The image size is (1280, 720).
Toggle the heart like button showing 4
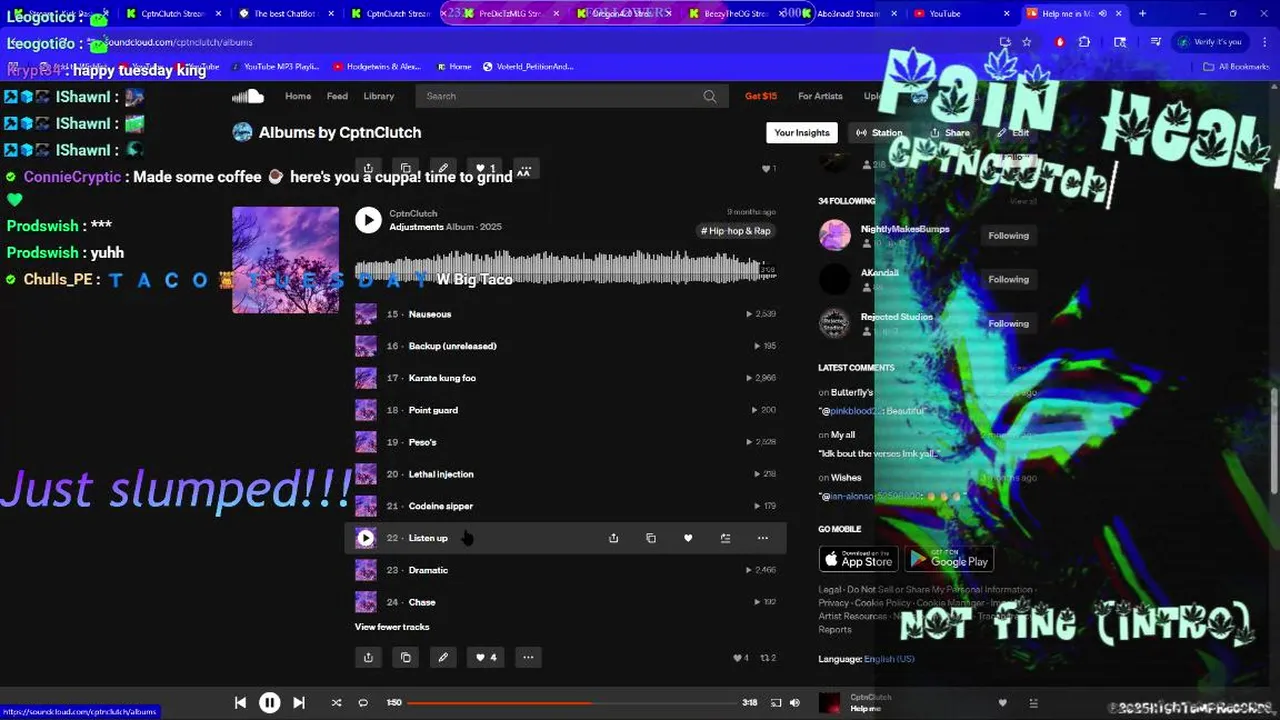pyautogui.click(x=486, y=657)
